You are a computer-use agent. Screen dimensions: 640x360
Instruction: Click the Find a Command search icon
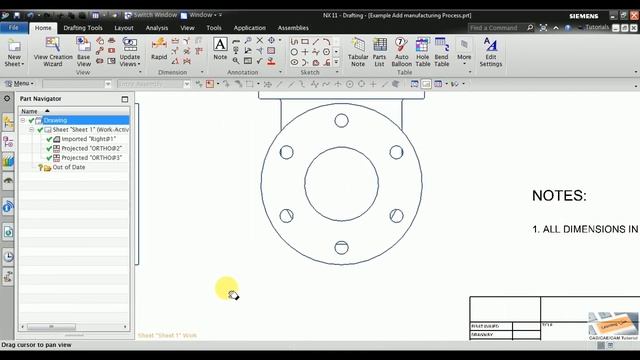tap(530, 28)
